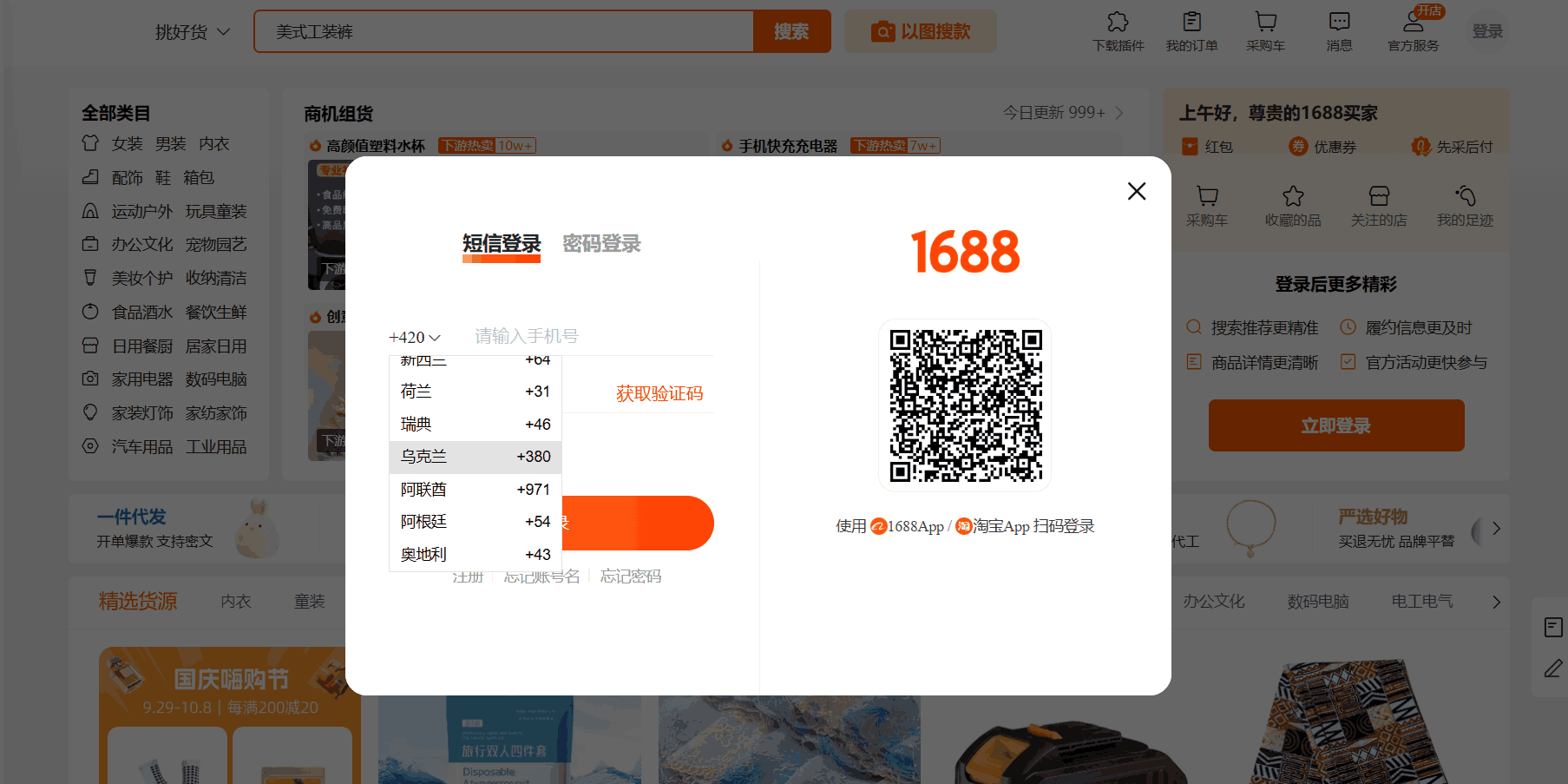1568x784 pixels.
Task: Click the search by image button
Action: click(921, 32)
